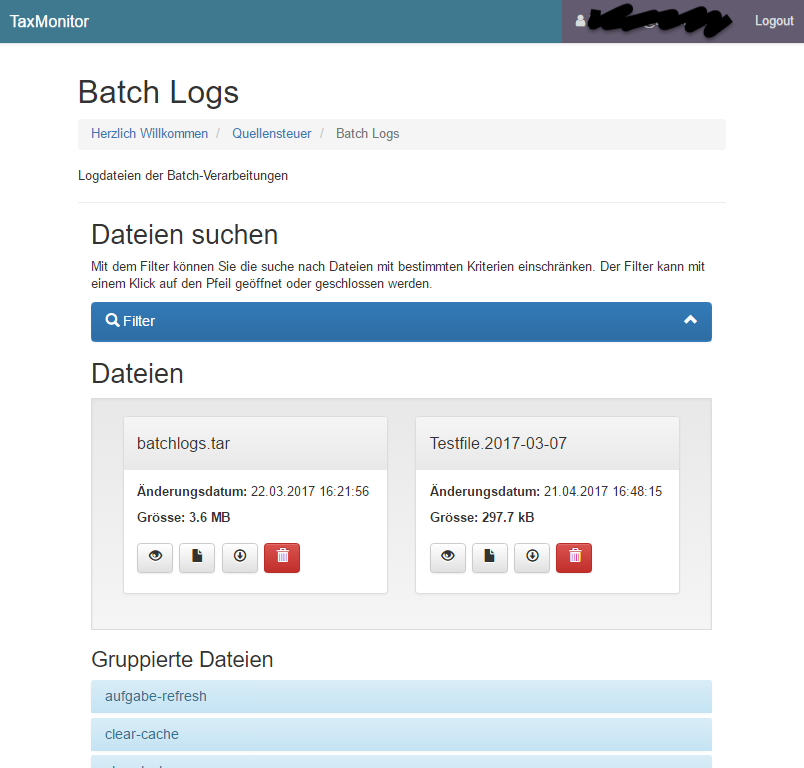Collapse the Filter panel with the chevron arrow

(690, 320)
